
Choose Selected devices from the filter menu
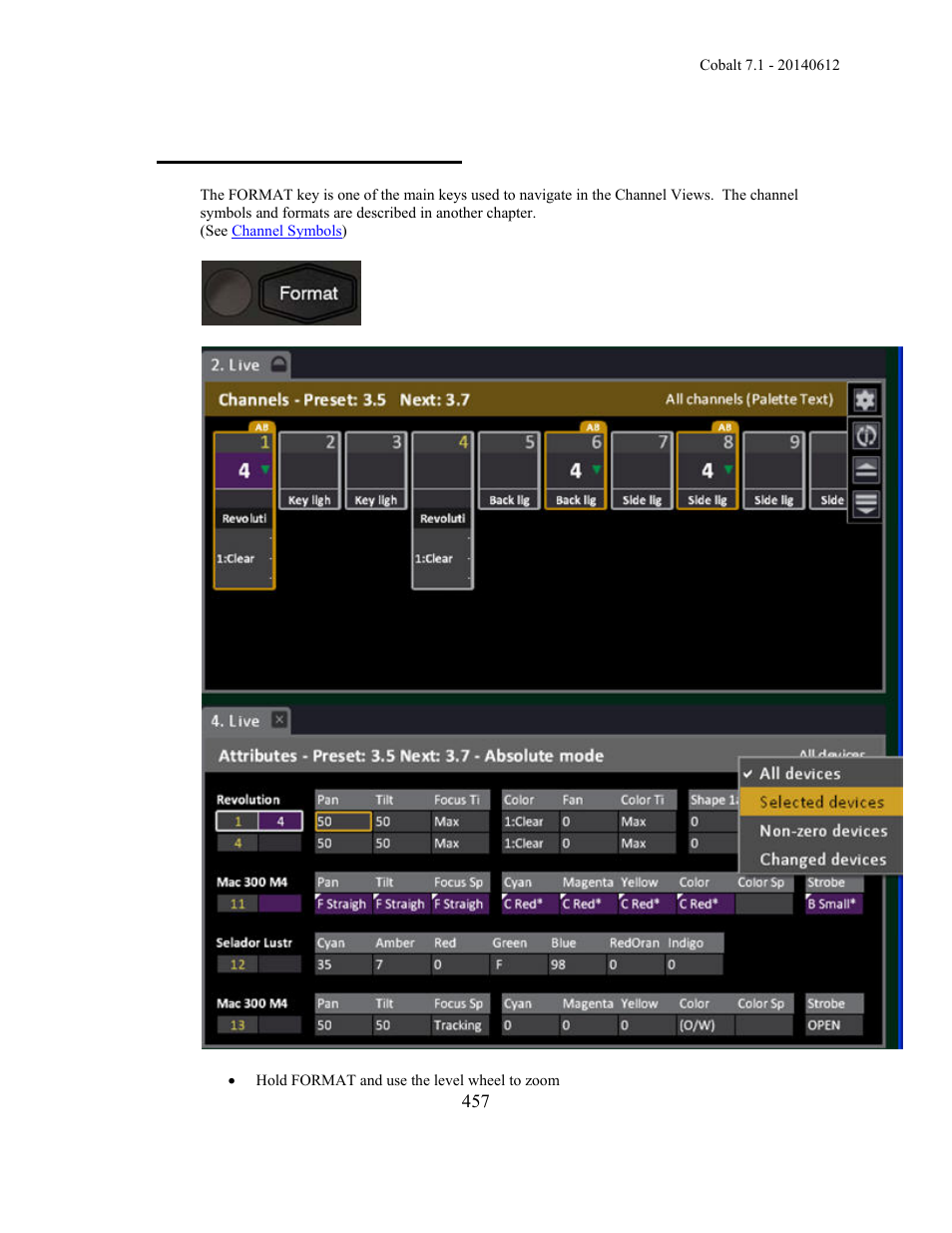click(821, 802)
